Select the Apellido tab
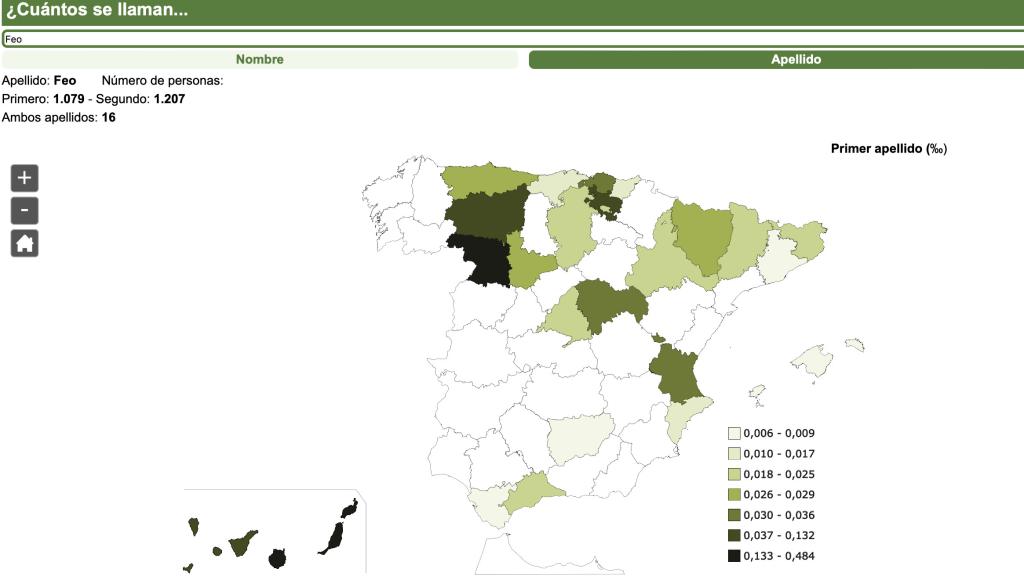 click(x=776, y=60)
